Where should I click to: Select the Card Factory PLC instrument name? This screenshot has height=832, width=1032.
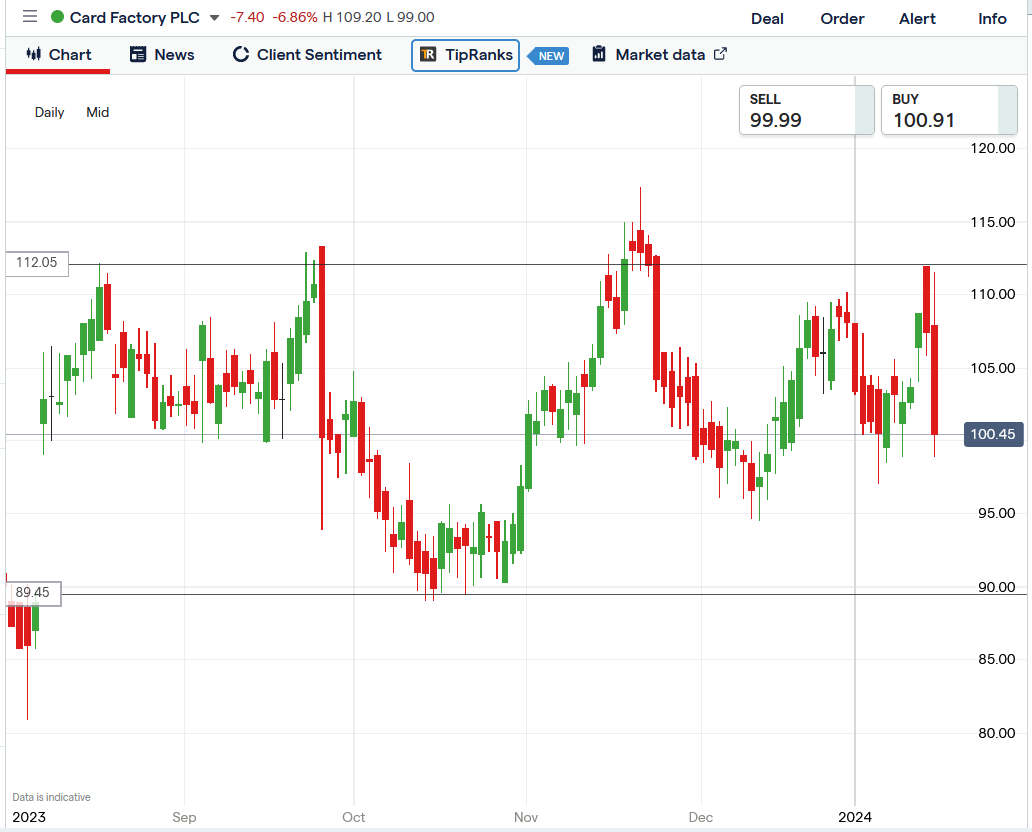coord(134,18)
